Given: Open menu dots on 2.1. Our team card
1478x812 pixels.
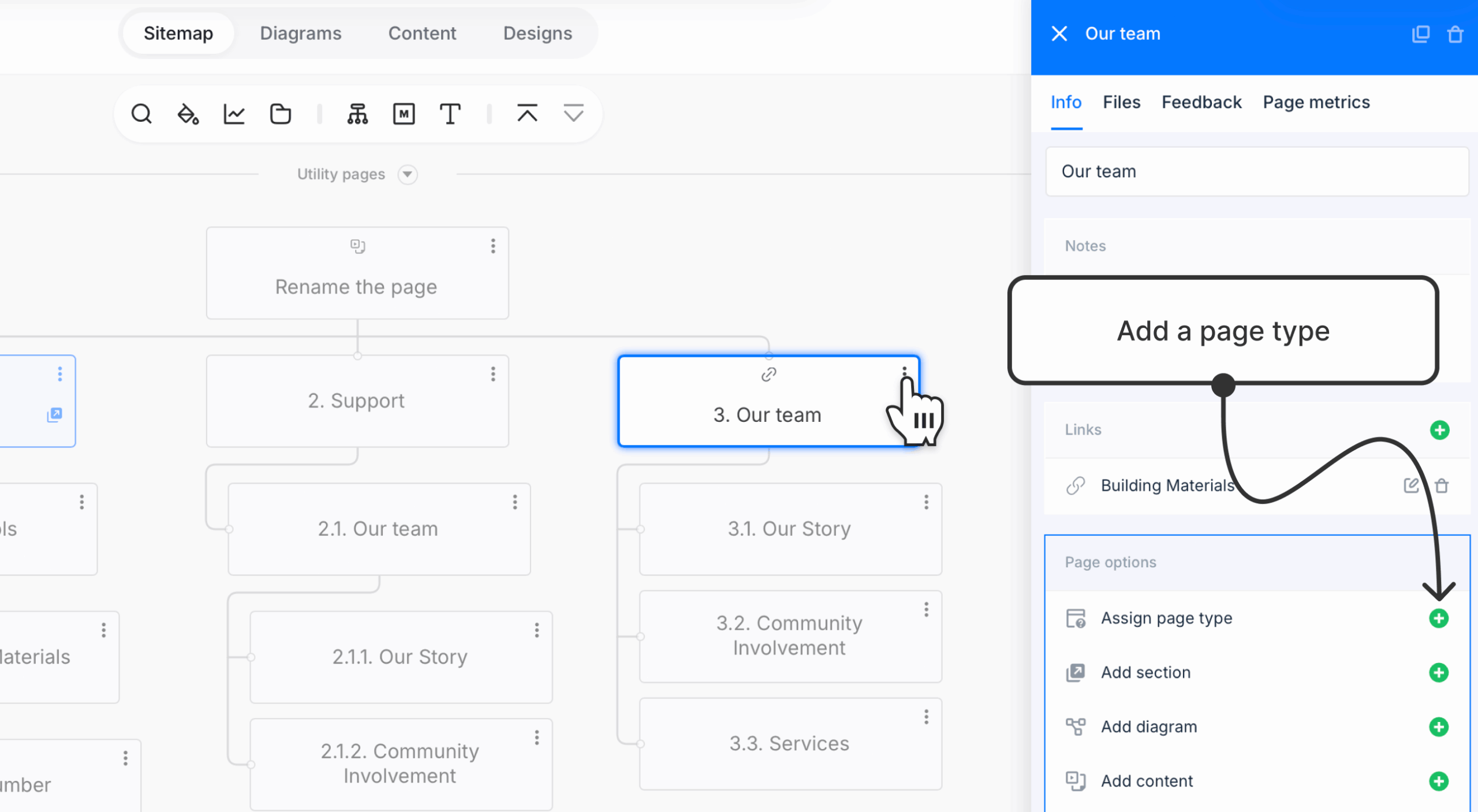Looking at the screenshot, I should pos(514,503).
